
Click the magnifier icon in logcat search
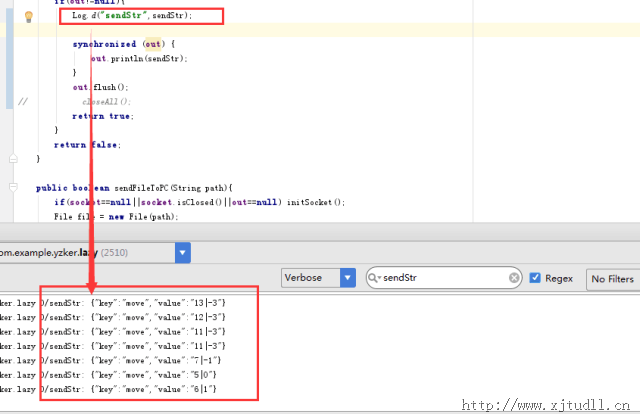click(x=374, y=278)
